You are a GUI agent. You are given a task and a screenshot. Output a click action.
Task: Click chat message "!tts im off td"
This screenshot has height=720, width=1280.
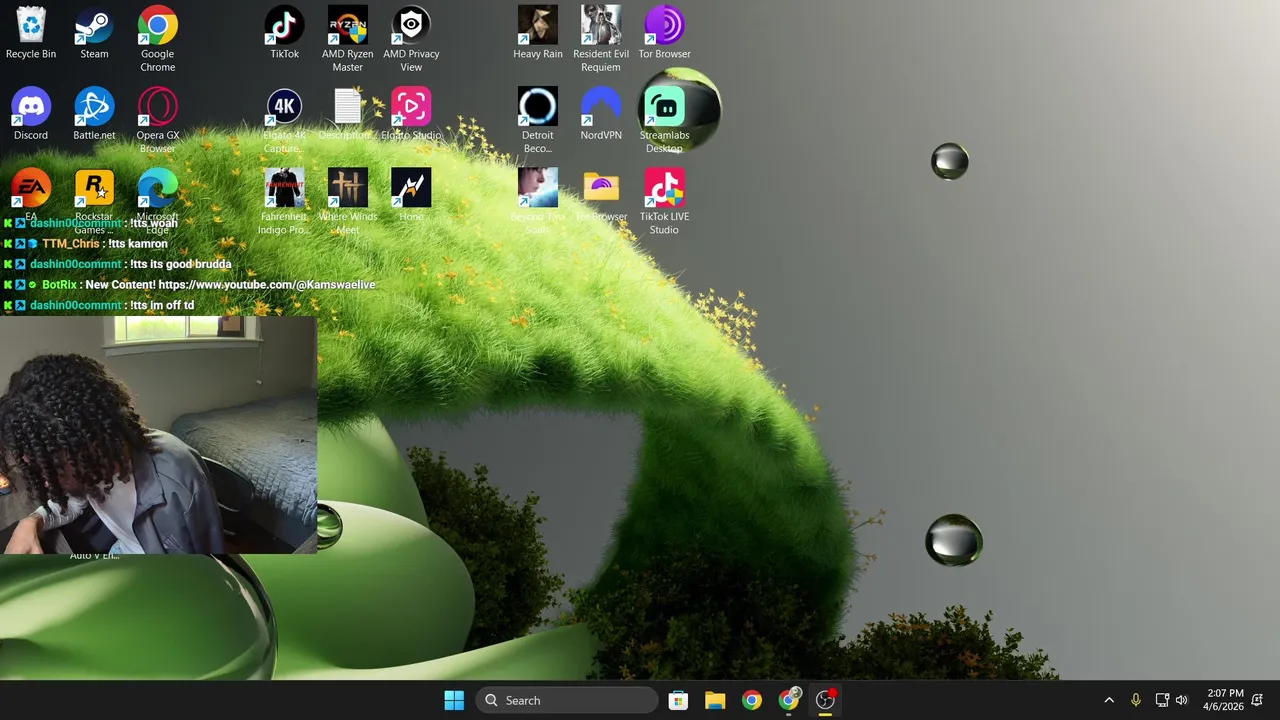162,305
